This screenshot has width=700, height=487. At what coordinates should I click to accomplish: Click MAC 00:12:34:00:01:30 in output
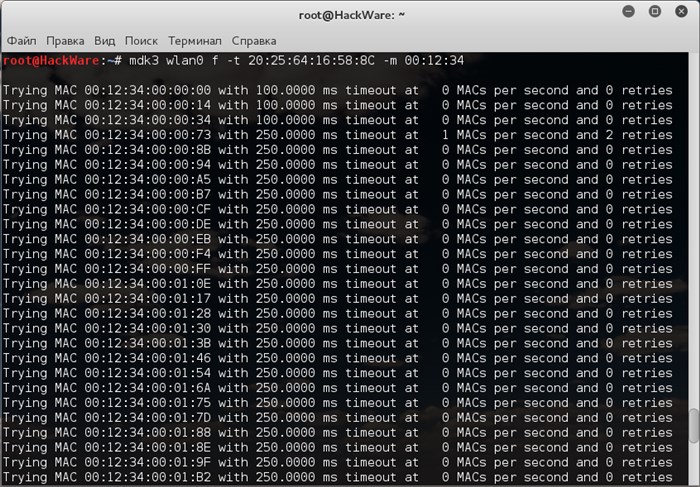148,328
